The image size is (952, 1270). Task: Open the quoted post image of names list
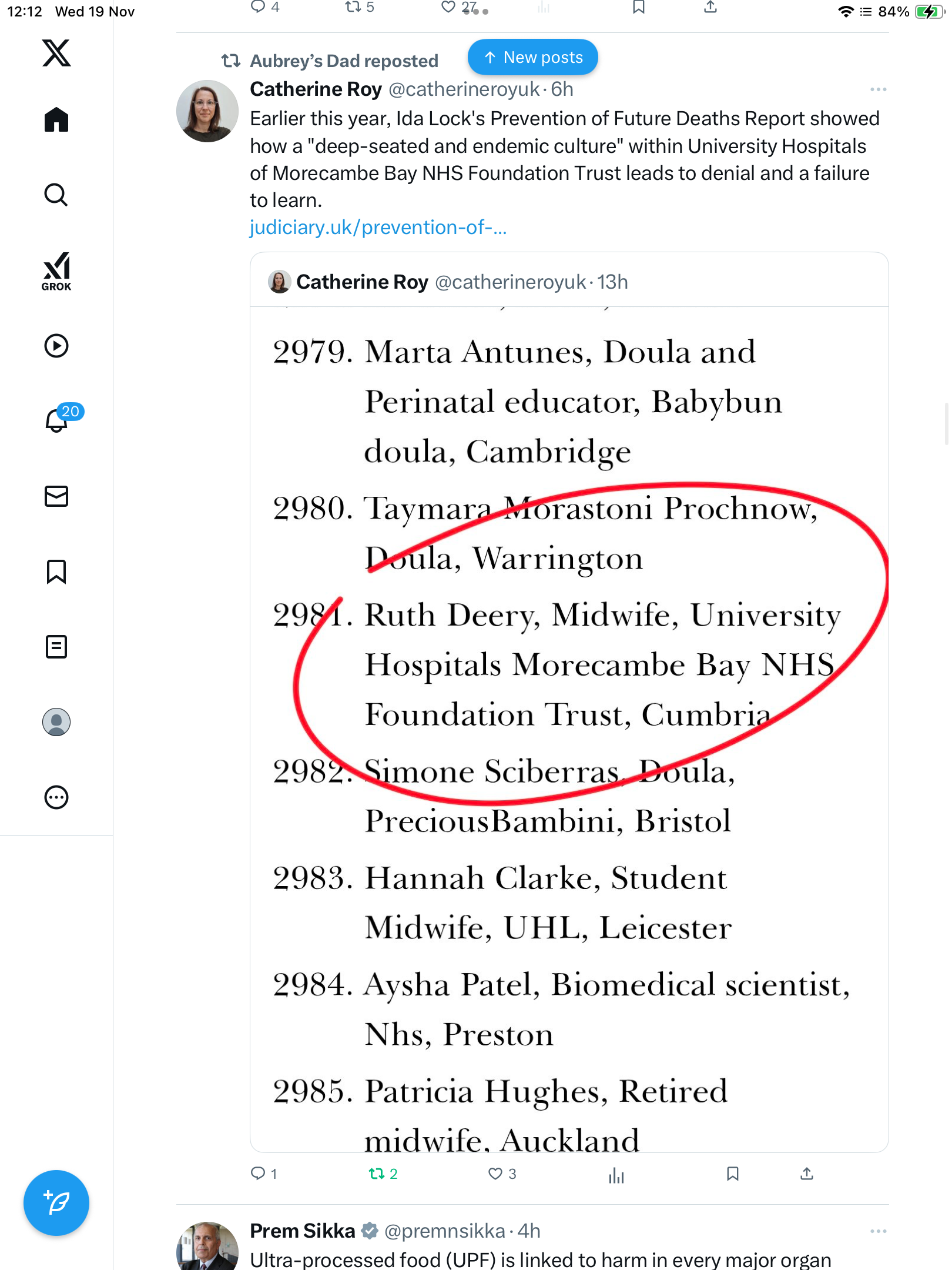click(569, 729)
